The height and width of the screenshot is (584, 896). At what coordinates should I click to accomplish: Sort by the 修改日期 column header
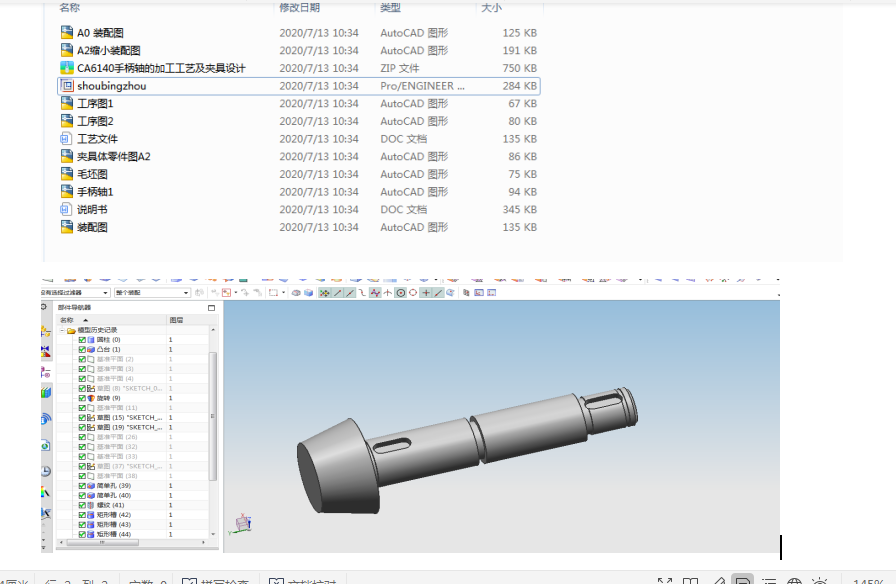(300, 7)
